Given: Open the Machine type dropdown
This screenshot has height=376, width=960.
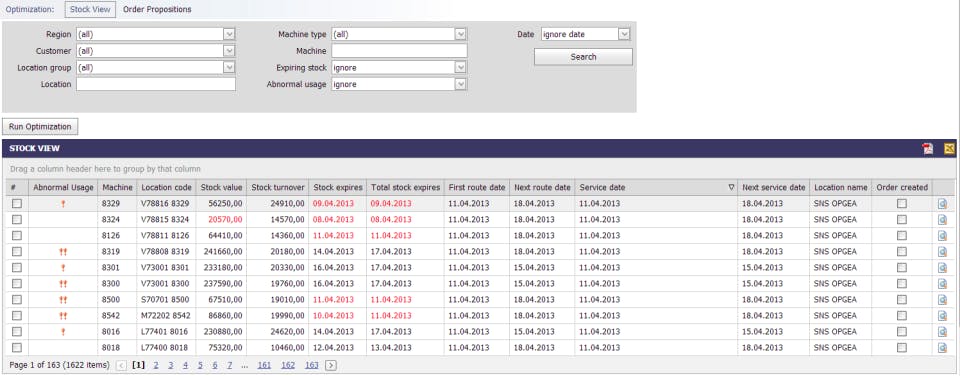Looking at the screenshot, I should coord(461,34).
